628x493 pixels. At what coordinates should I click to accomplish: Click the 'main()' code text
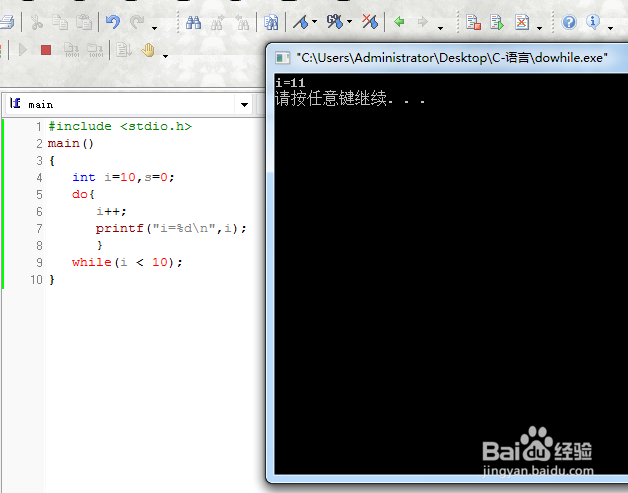(x=70, y=143)
